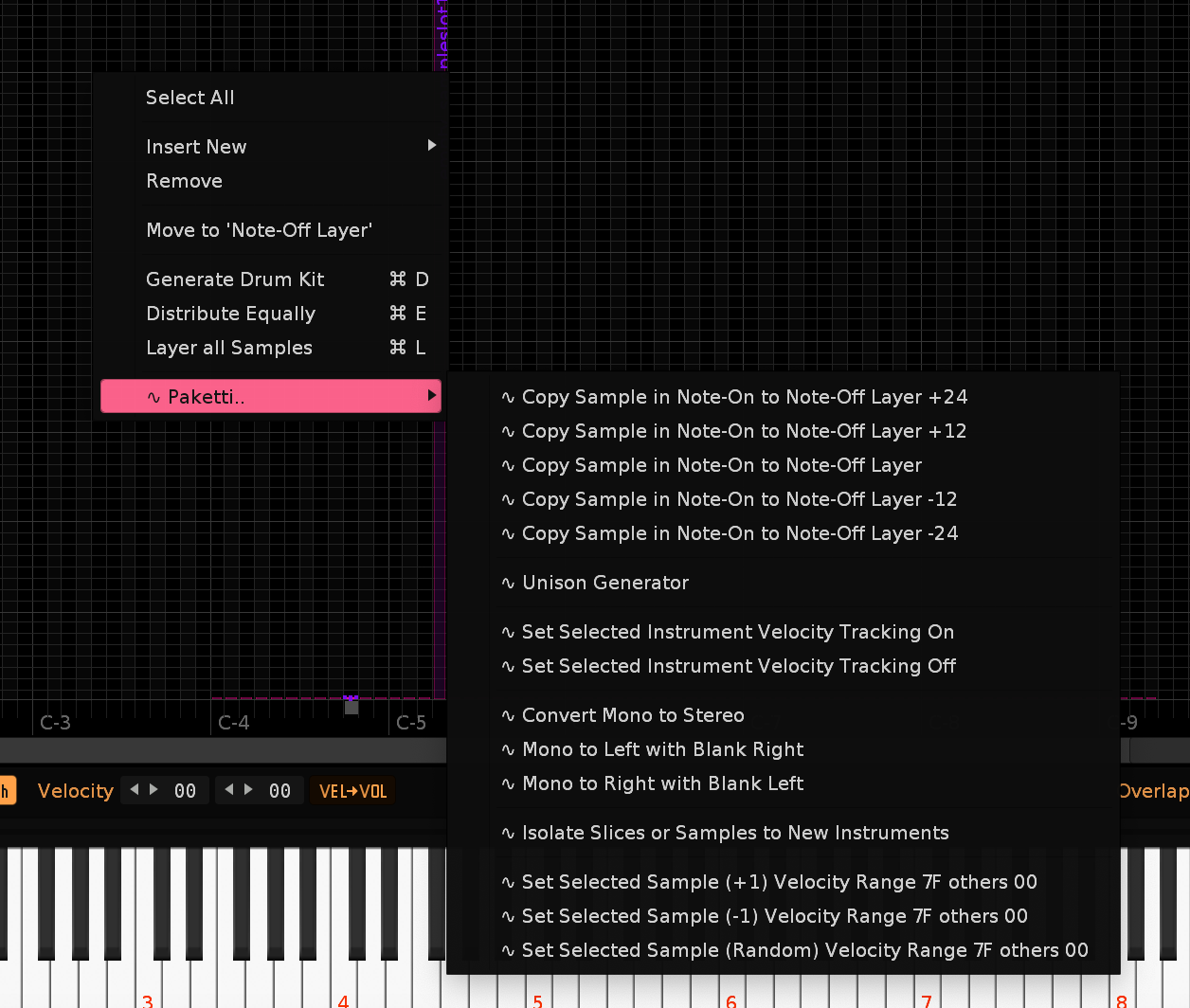Toggle the VEL→VOL button
The height and width of the screenshot is (1008, 1190).
pyautogui.click(x=353, y=791)
